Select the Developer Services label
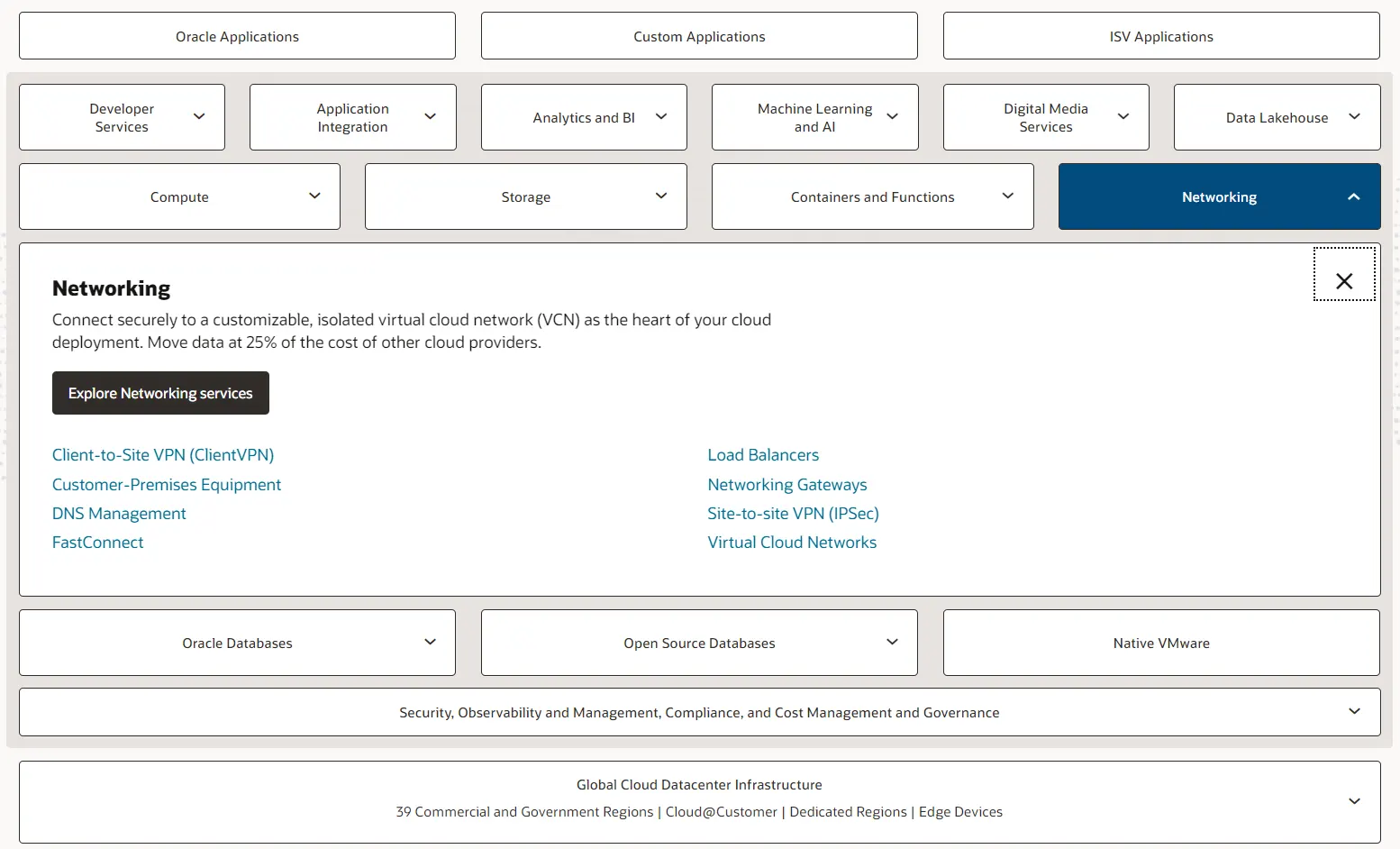Image resolution: width=1400 pixels, height=849 pixels. (x=122, y=117)
